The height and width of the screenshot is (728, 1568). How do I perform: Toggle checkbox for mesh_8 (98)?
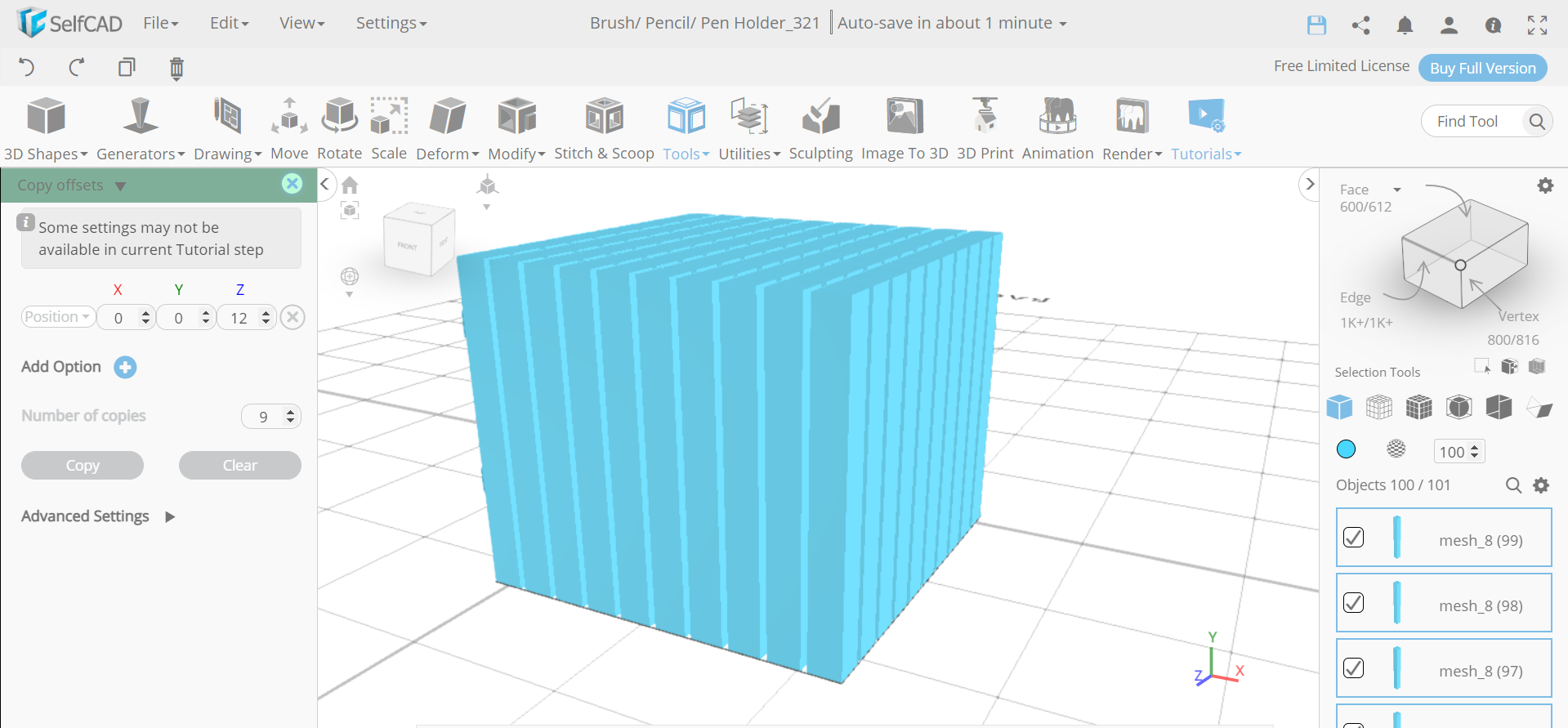click(1354, 602)
